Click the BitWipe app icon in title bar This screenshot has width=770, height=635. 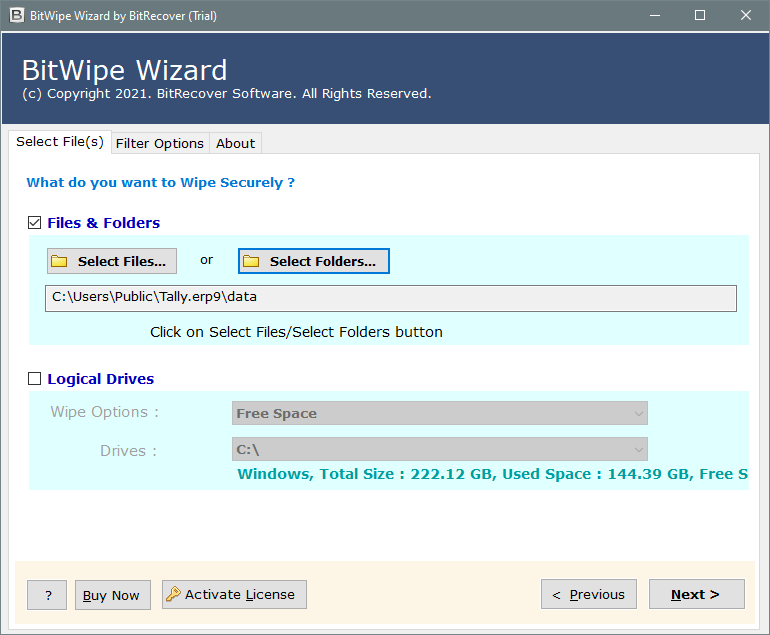click(17, 15)
